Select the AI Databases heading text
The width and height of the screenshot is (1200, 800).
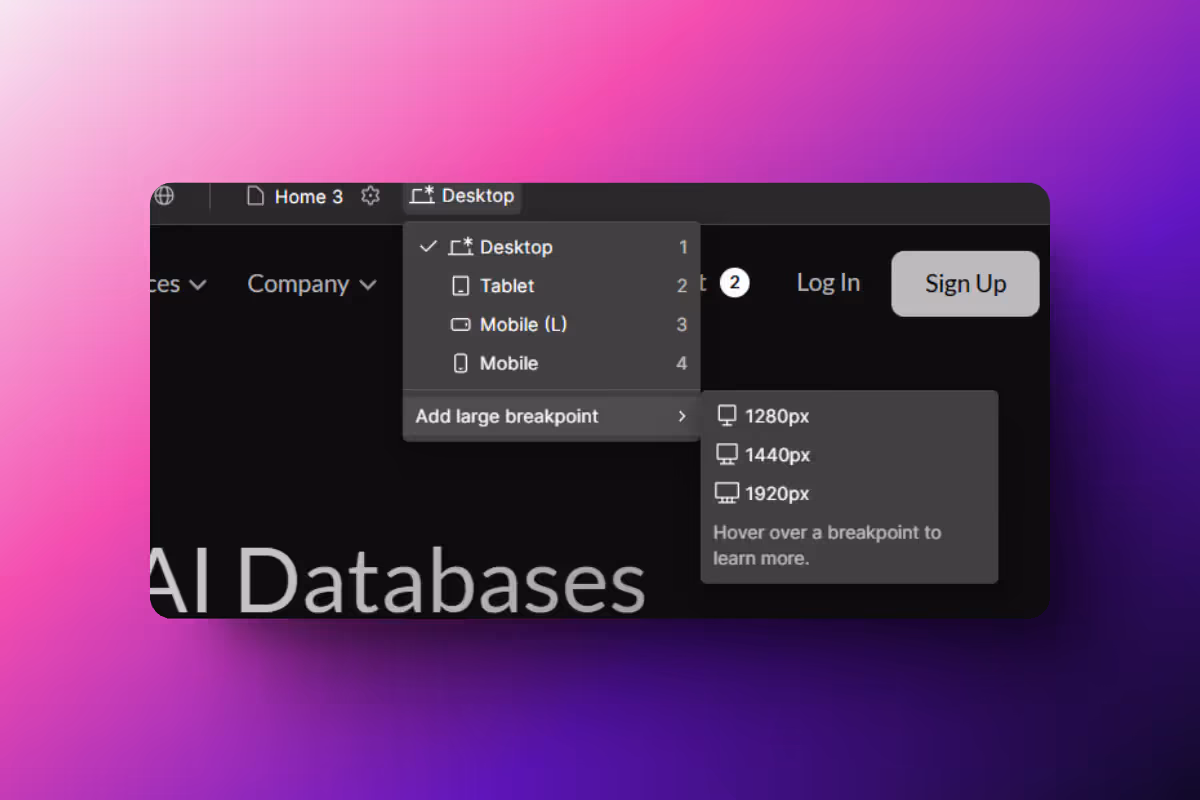coord(398,580)
